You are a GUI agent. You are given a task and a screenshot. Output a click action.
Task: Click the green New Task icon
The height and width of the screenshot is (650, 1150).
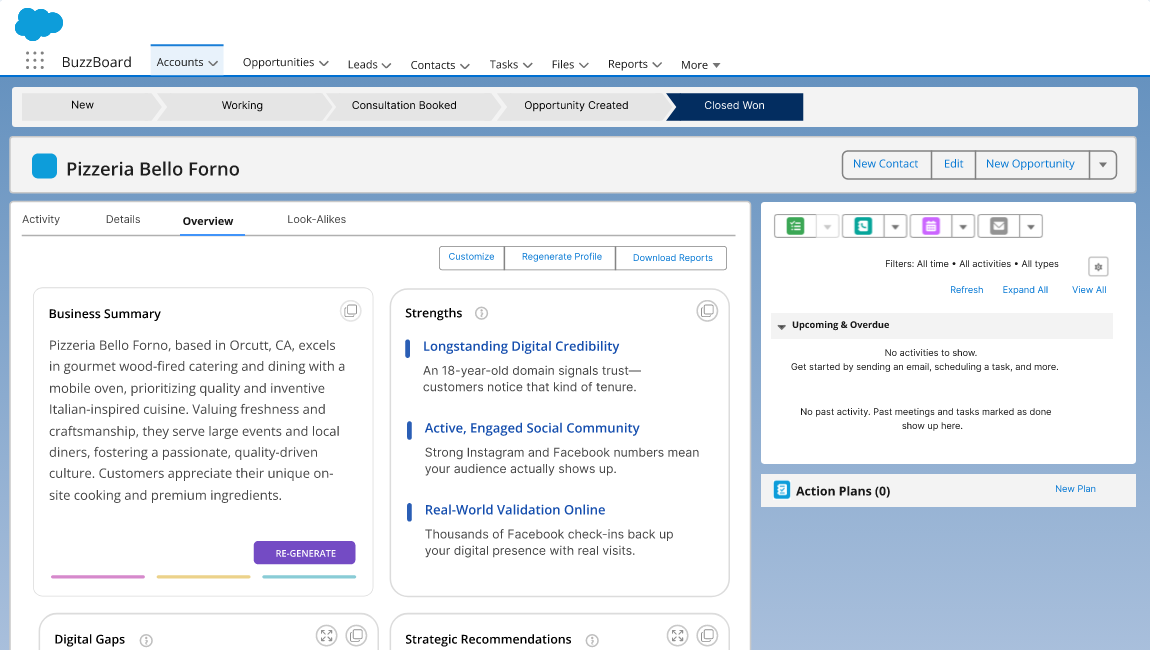pyautogui.click(x=796, y=226)
